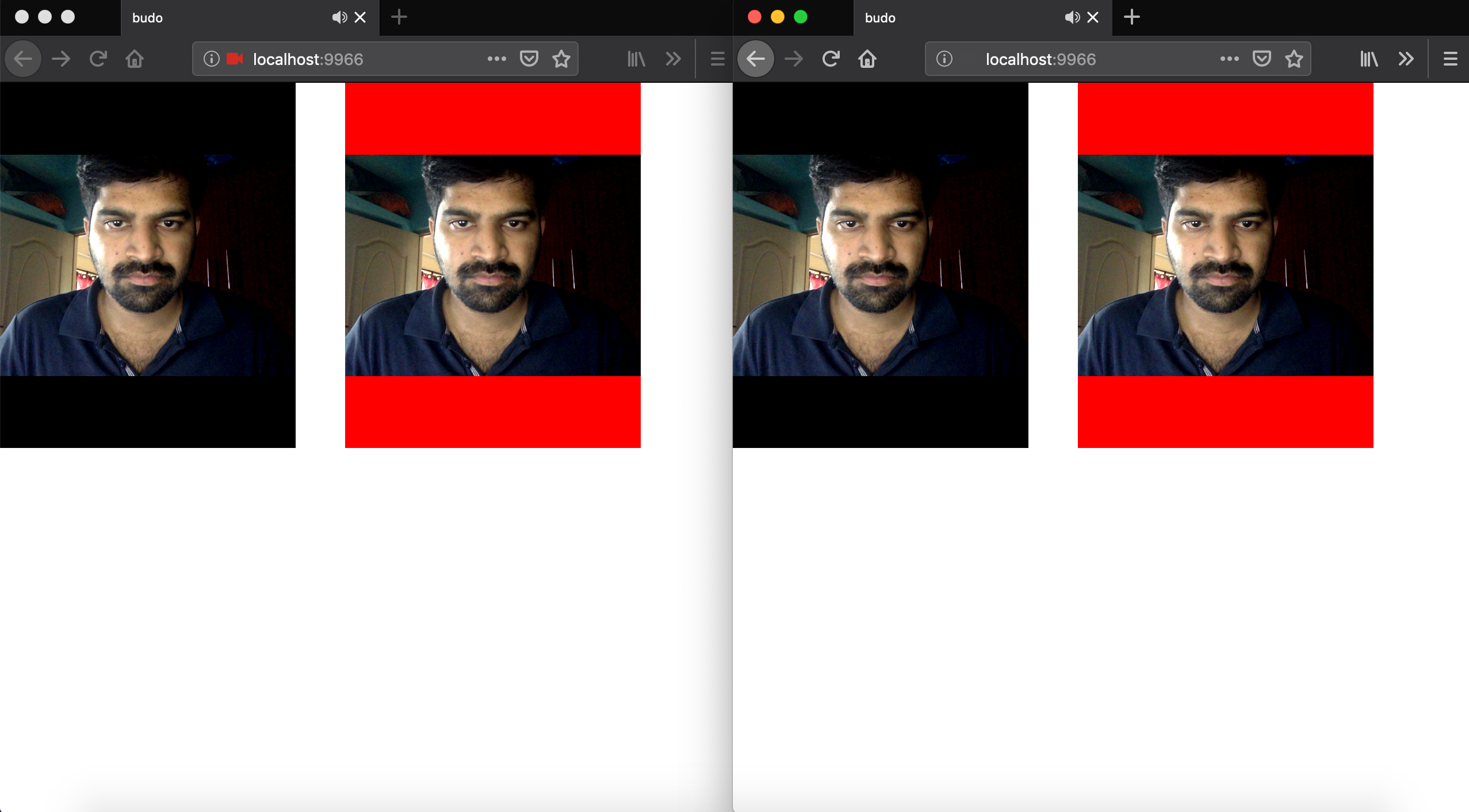This screenshot has height=812, width=1469.
Task: Bookmark page with star in the right window
Action: (1294, 59)
